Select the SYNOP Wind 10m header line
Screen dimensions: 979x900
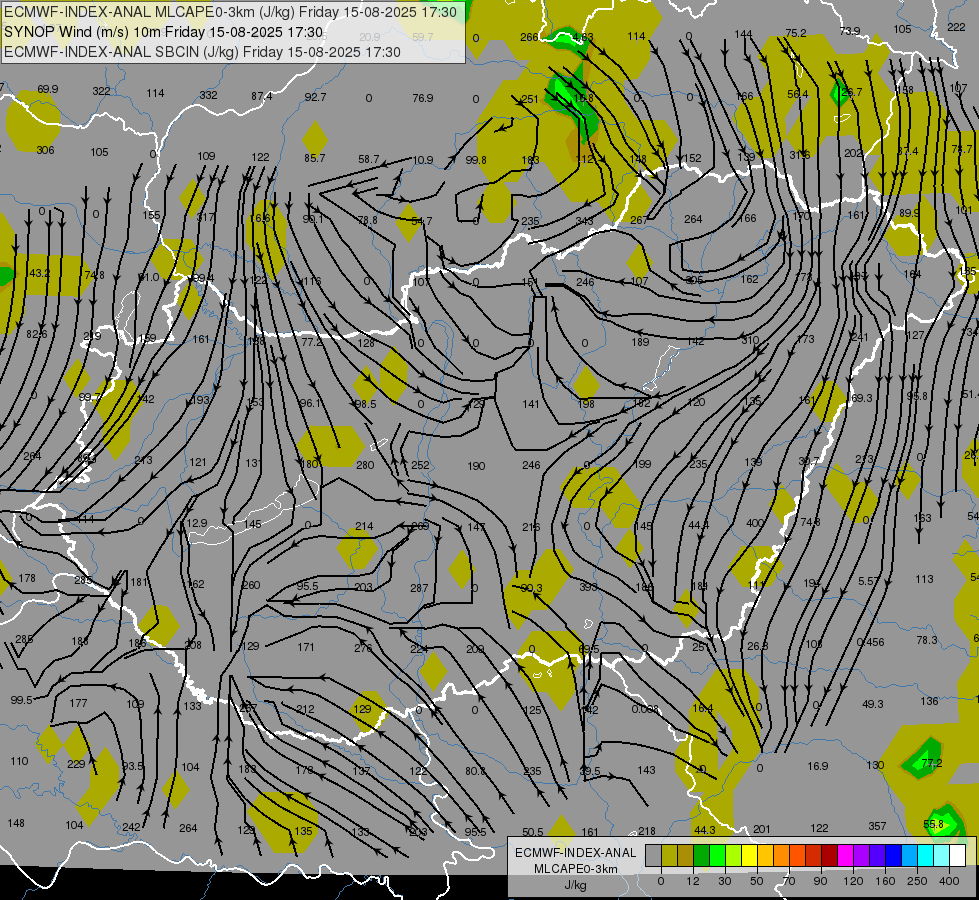click(x=164, y=32)
